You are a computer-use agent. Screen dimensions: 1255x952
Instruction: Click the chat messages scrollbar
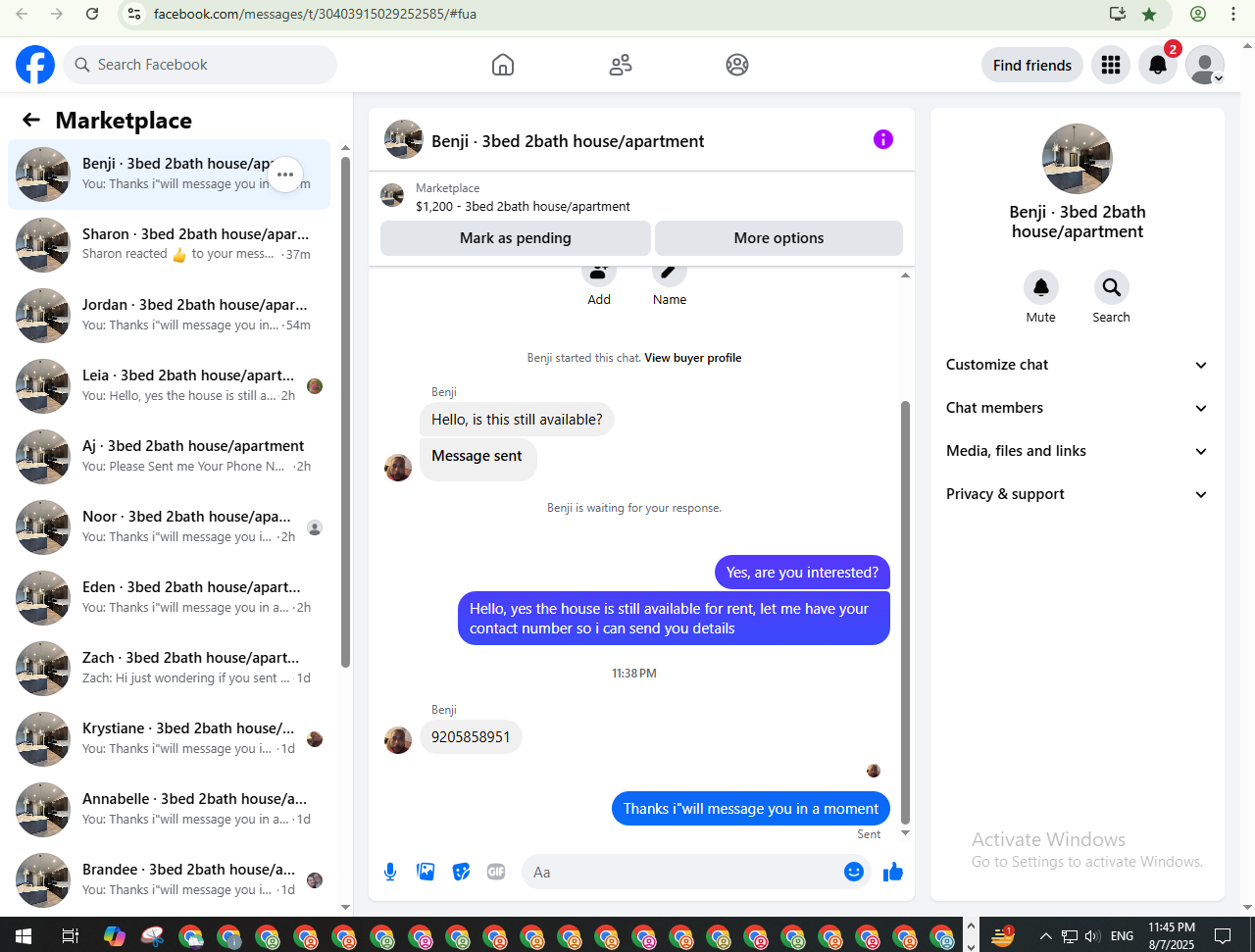905,613
